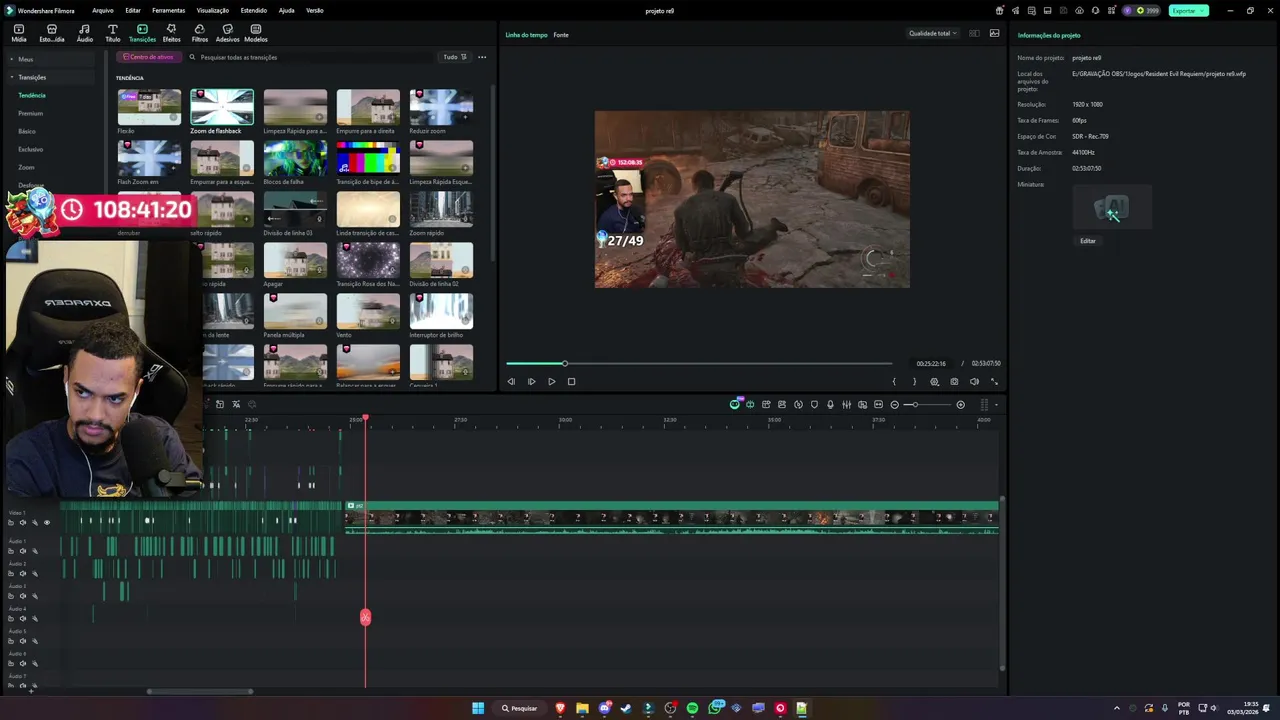This screenshot has height=720, width=1280.
Task: Mute the Áudio 2 track
Action: [x=23, y=574]
